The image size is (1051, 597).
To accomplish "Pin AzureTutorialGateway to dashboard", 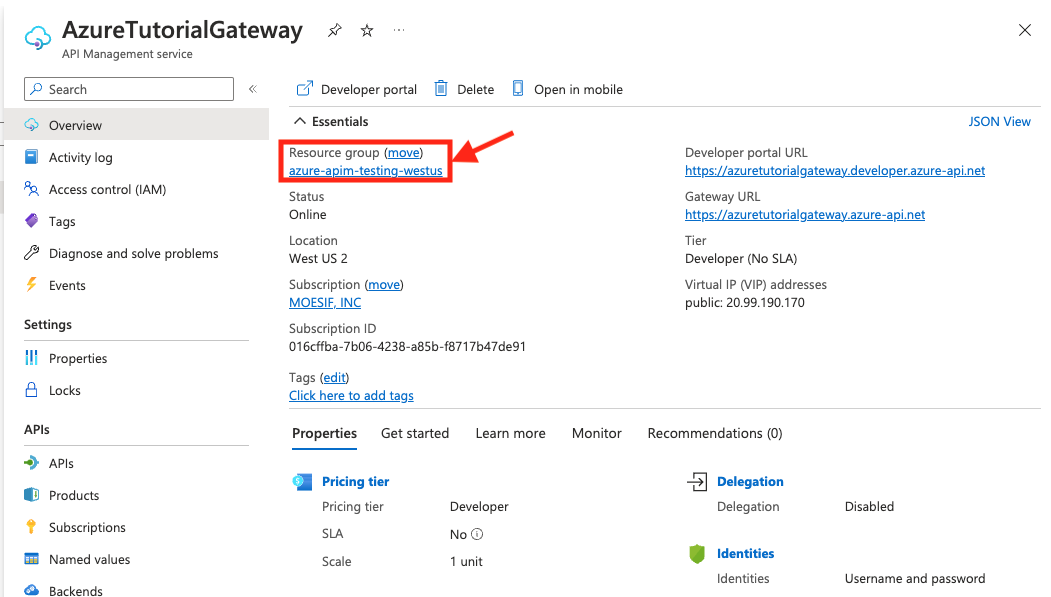I will pyautogui.click(x=334, y=31).
